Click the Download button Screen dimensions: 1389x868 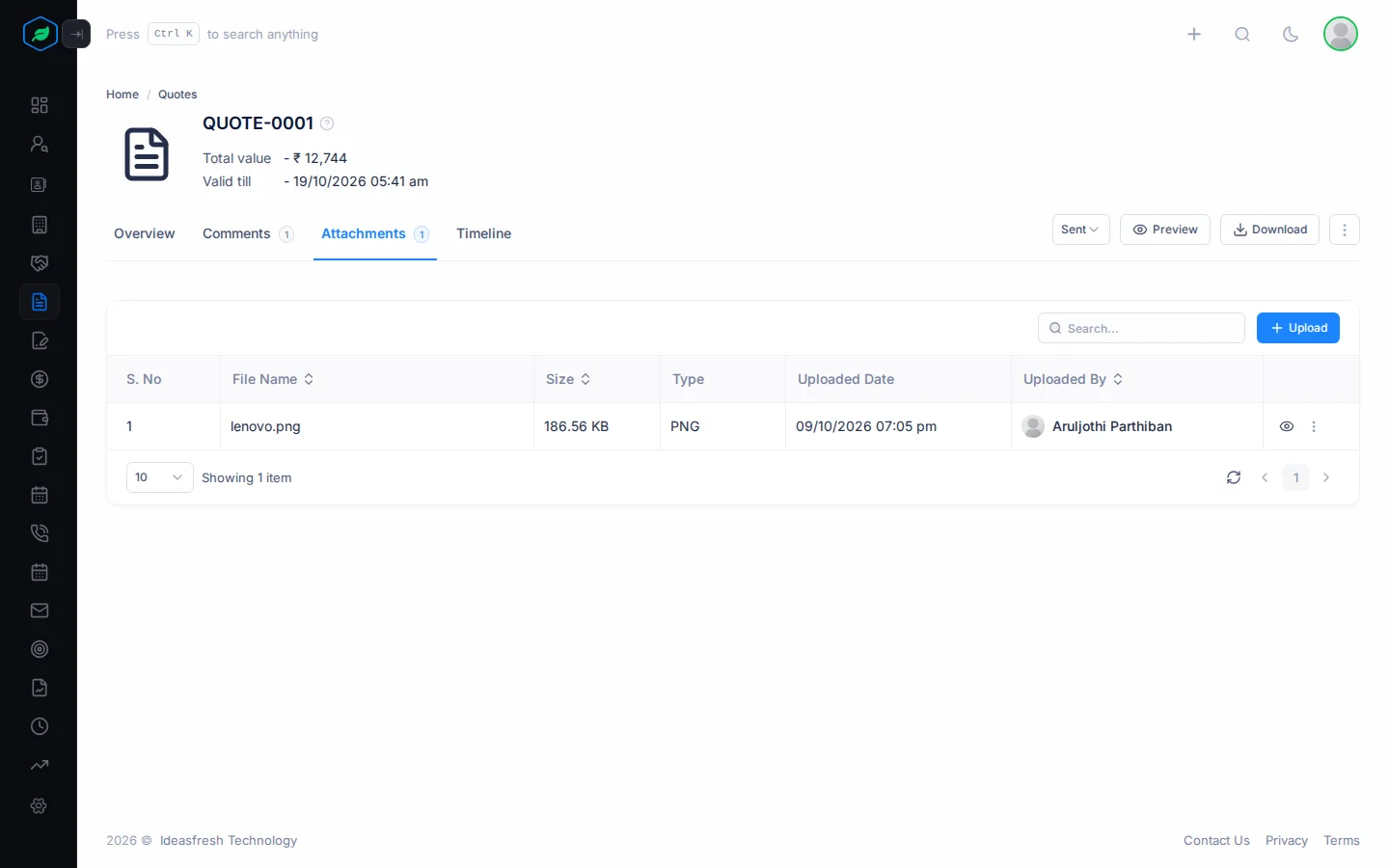[1269, 230]
